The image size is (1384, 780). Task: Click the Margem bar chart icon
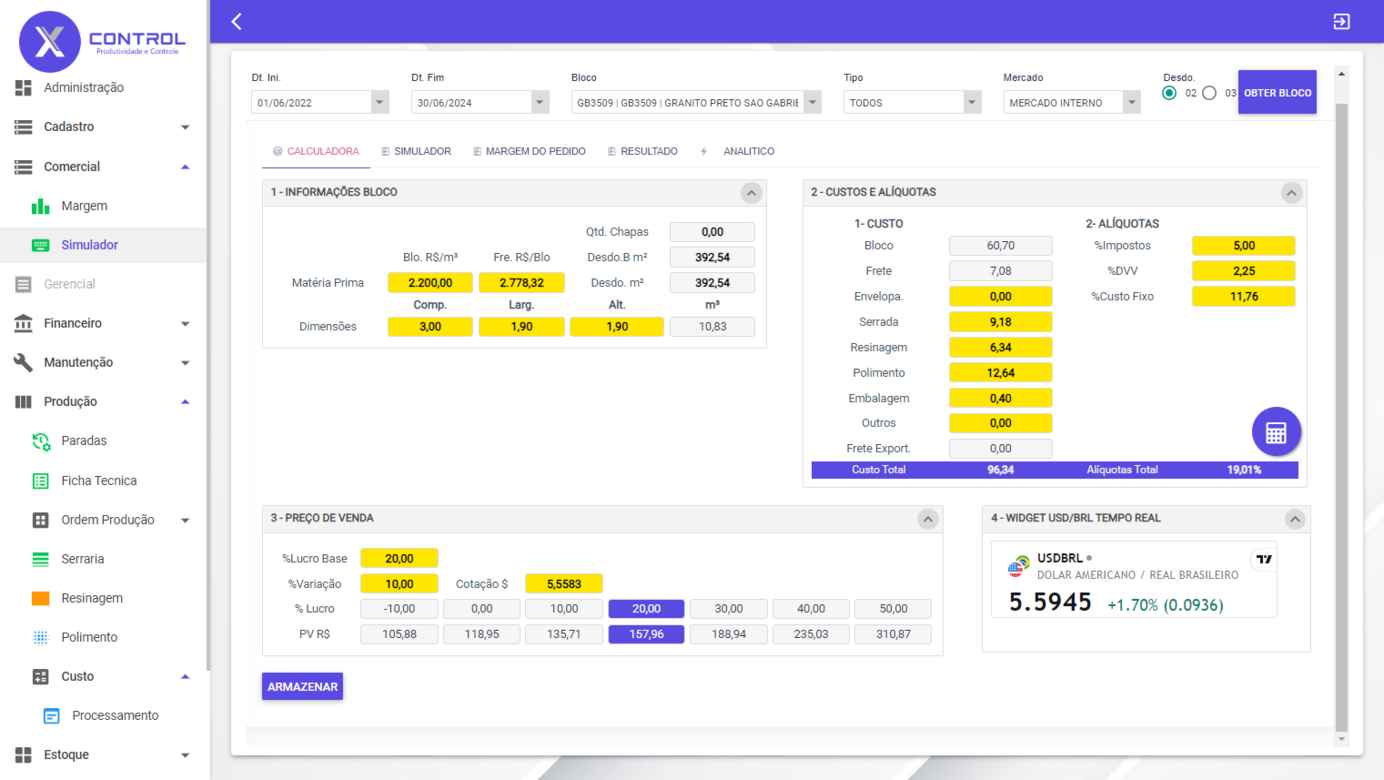pyautogui.click(x=40, y=206)
